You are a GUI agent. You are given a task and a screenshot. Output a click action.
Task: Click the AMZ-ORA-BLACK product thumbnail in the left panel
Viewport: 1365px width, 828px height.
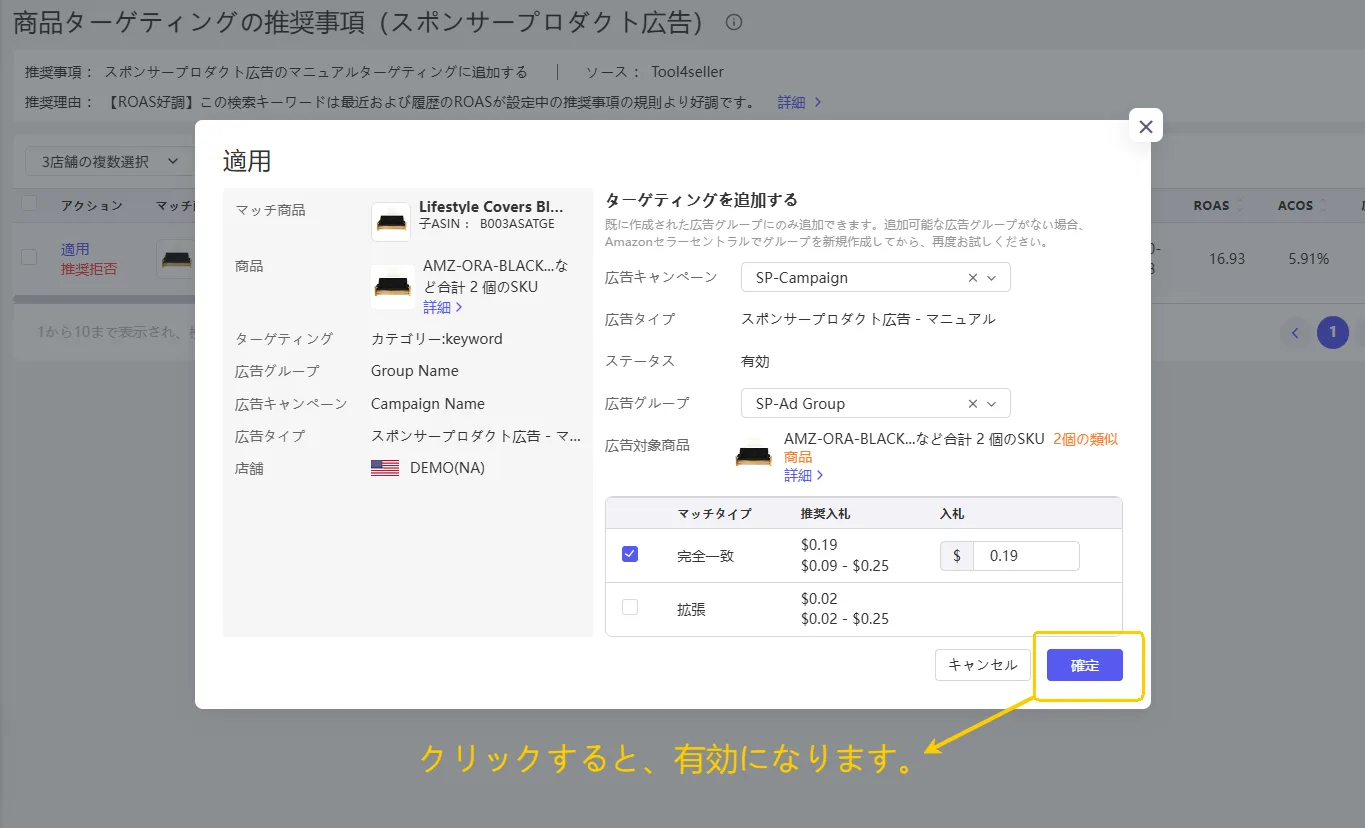(x=393, y=287)
